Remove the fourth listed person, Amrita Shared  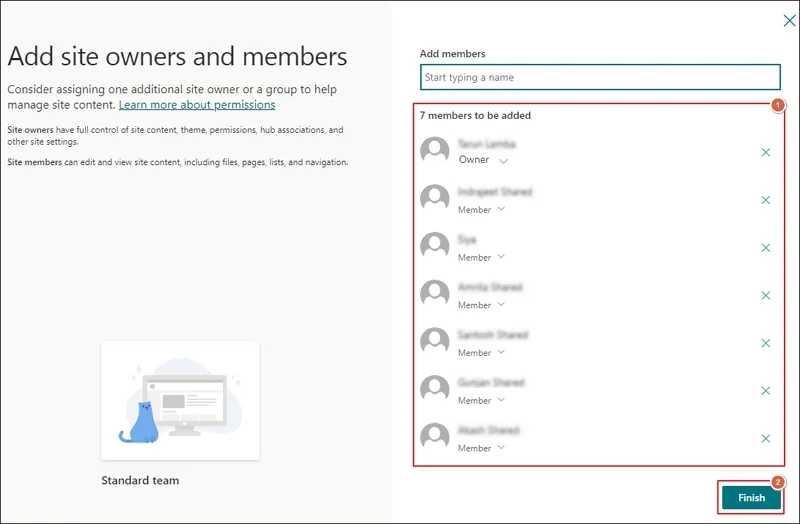tap(765, 295)
